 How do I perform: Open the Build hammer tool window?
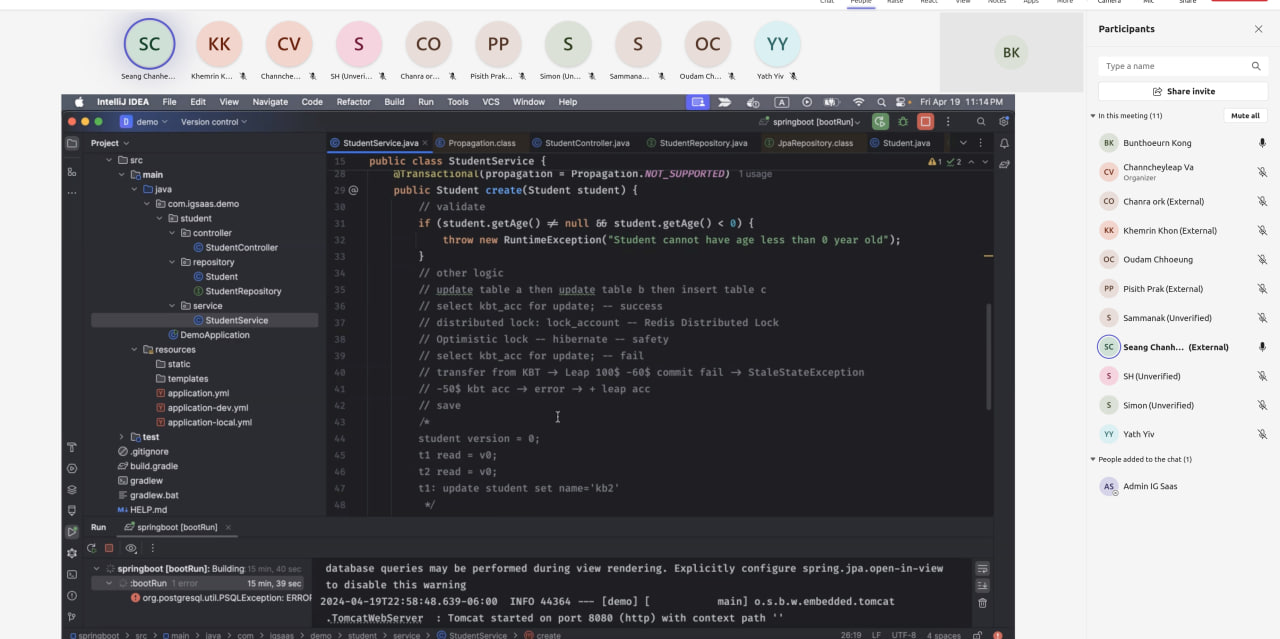(72, 447)
